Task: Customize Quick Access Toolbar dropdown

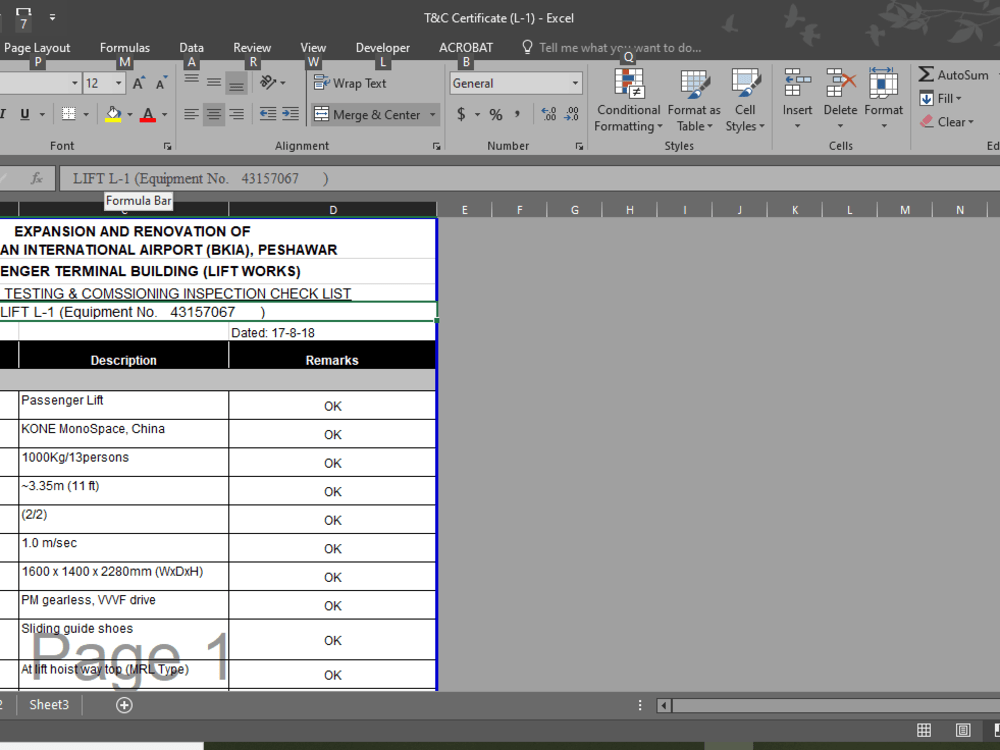Action: click(52, 18)
